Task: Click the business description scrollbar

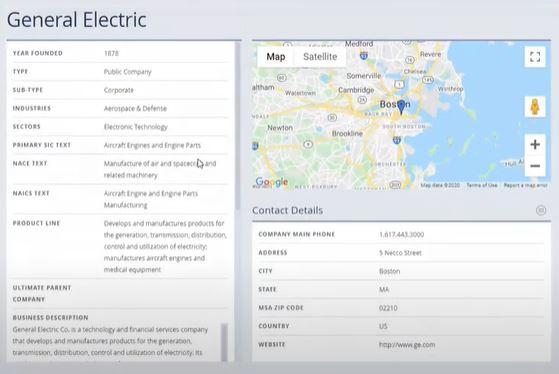Action: tap(224, 342)
